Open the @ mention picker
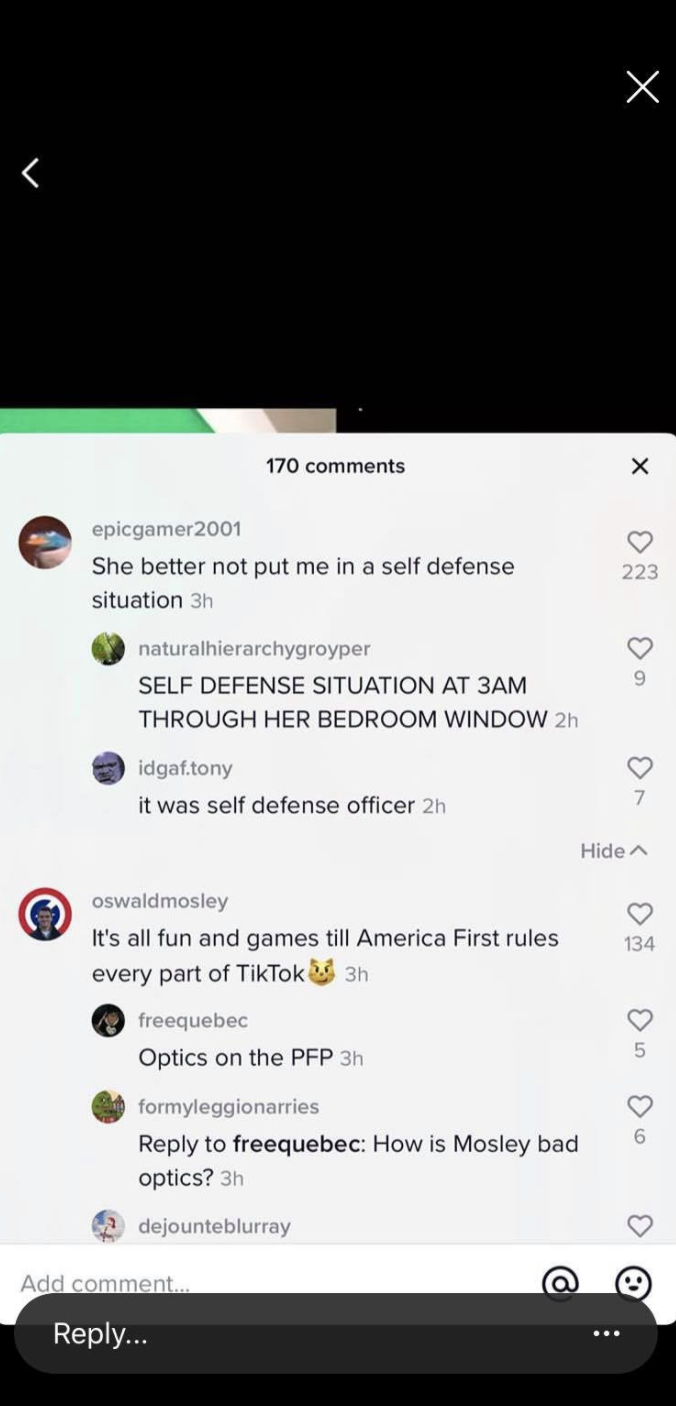The width and height of the screenshot is (676, 1406). point(560,1283)
